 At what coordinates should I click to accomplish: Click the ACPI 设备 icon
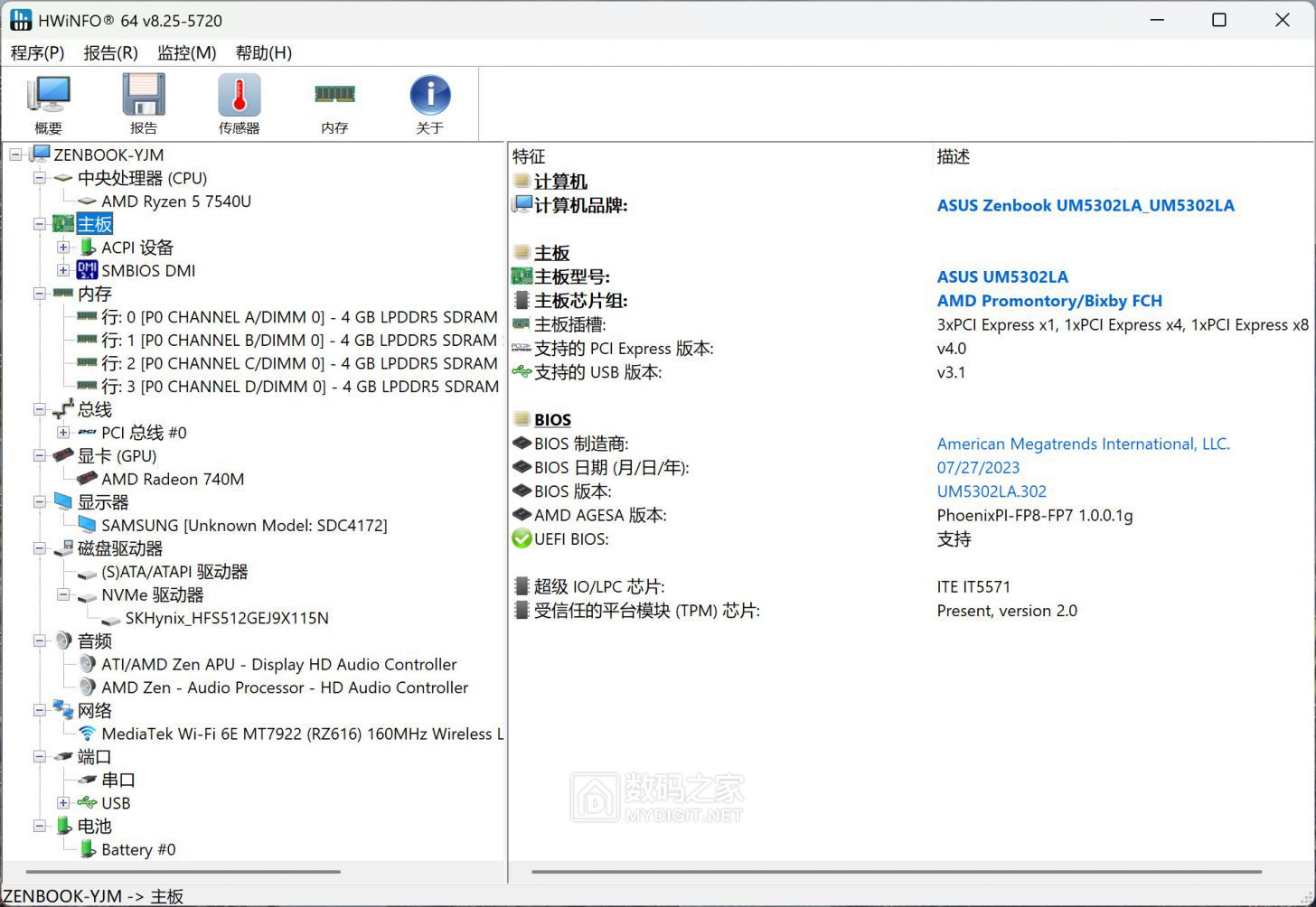coord(88,247)
